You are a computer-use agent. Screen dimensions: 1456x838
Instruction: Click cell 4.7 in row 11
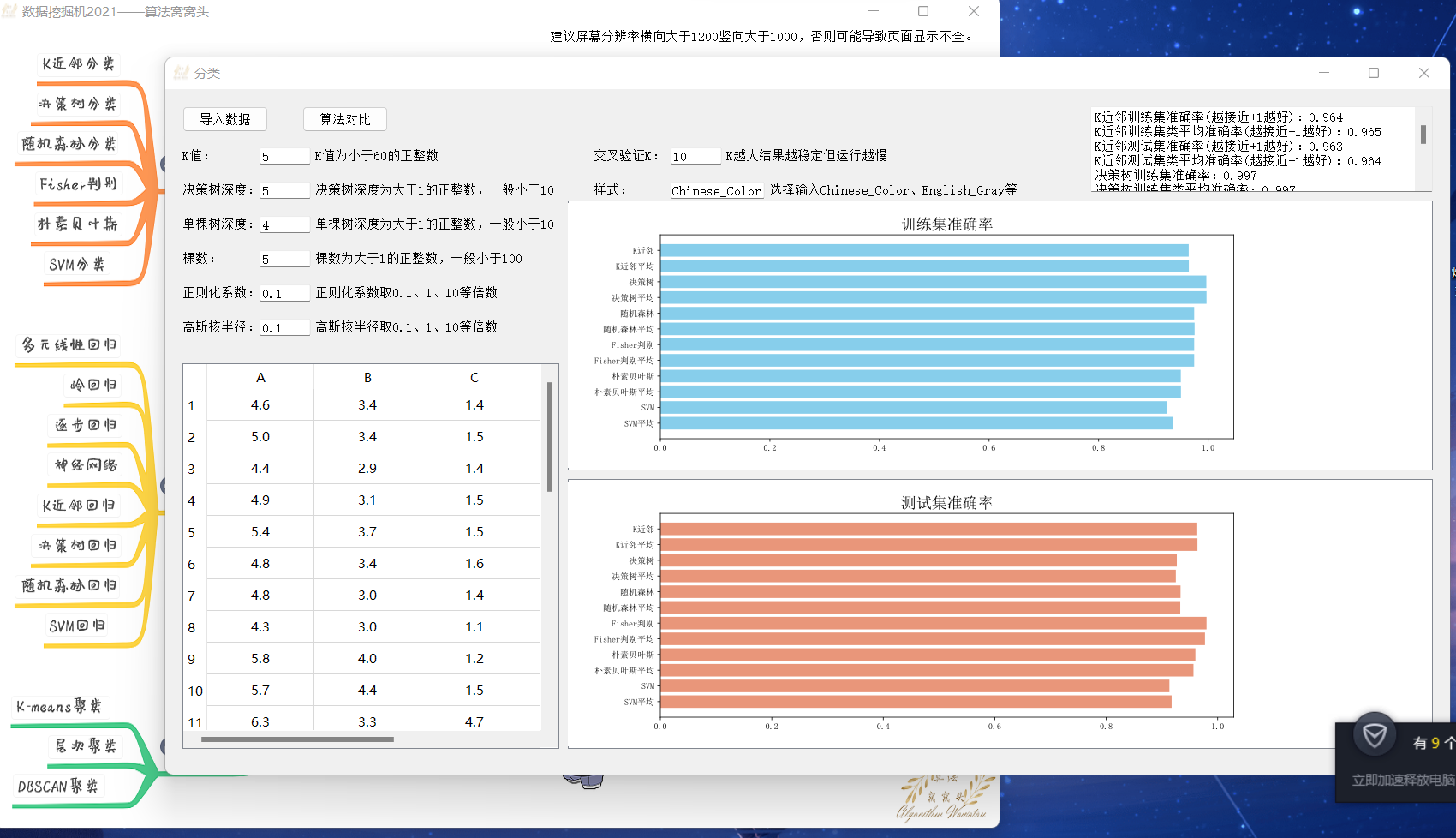474,721
